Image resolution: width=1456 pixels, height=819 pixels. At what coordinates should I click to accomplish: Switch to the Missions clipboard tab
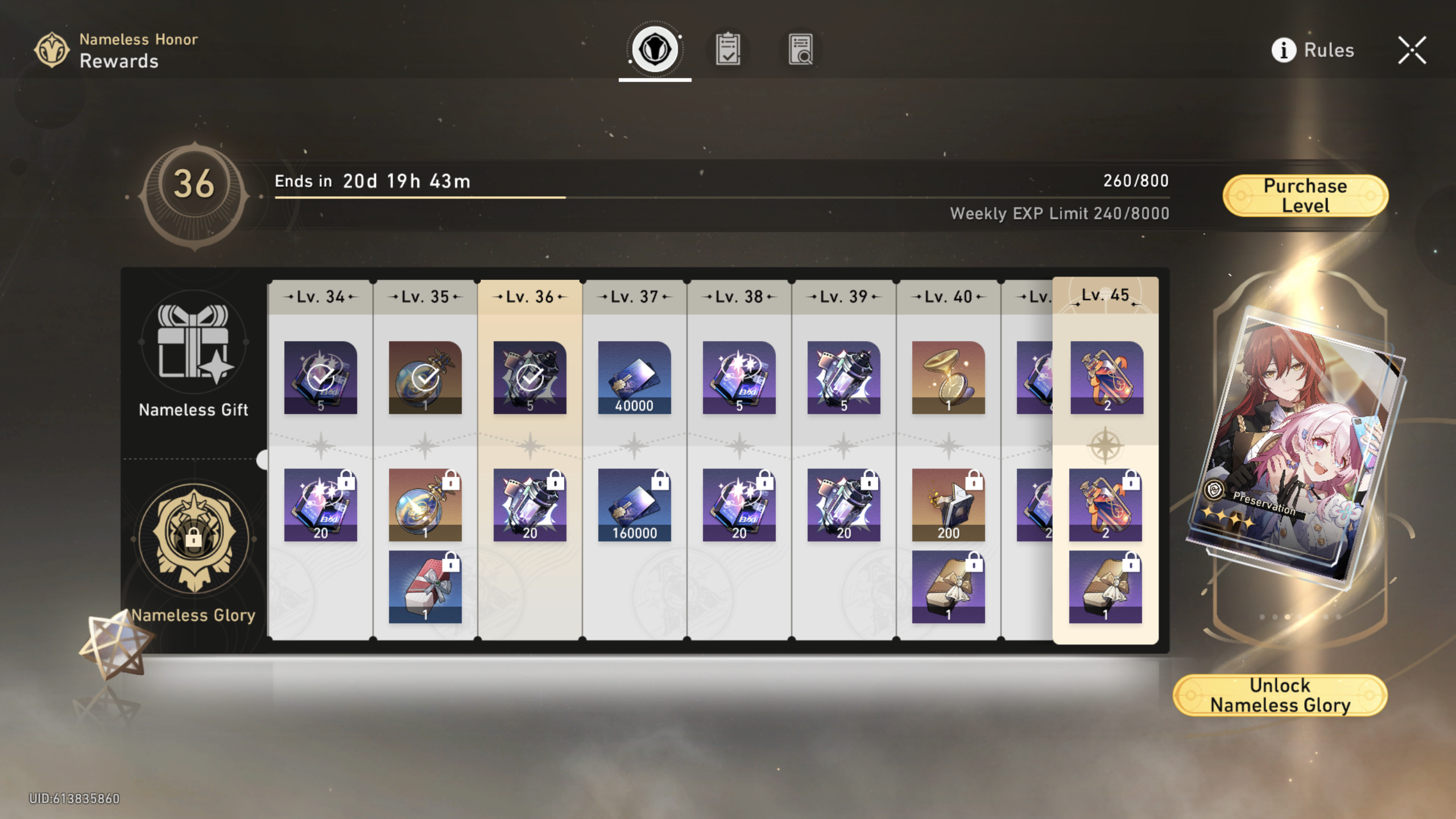728,49
